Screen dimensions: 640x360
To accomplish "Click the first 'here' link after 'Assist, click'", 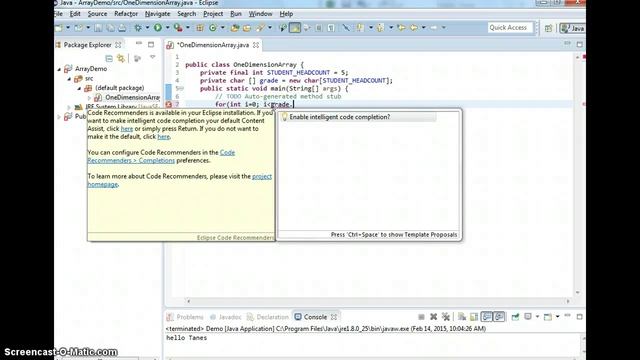I will [x=127, y=129].
